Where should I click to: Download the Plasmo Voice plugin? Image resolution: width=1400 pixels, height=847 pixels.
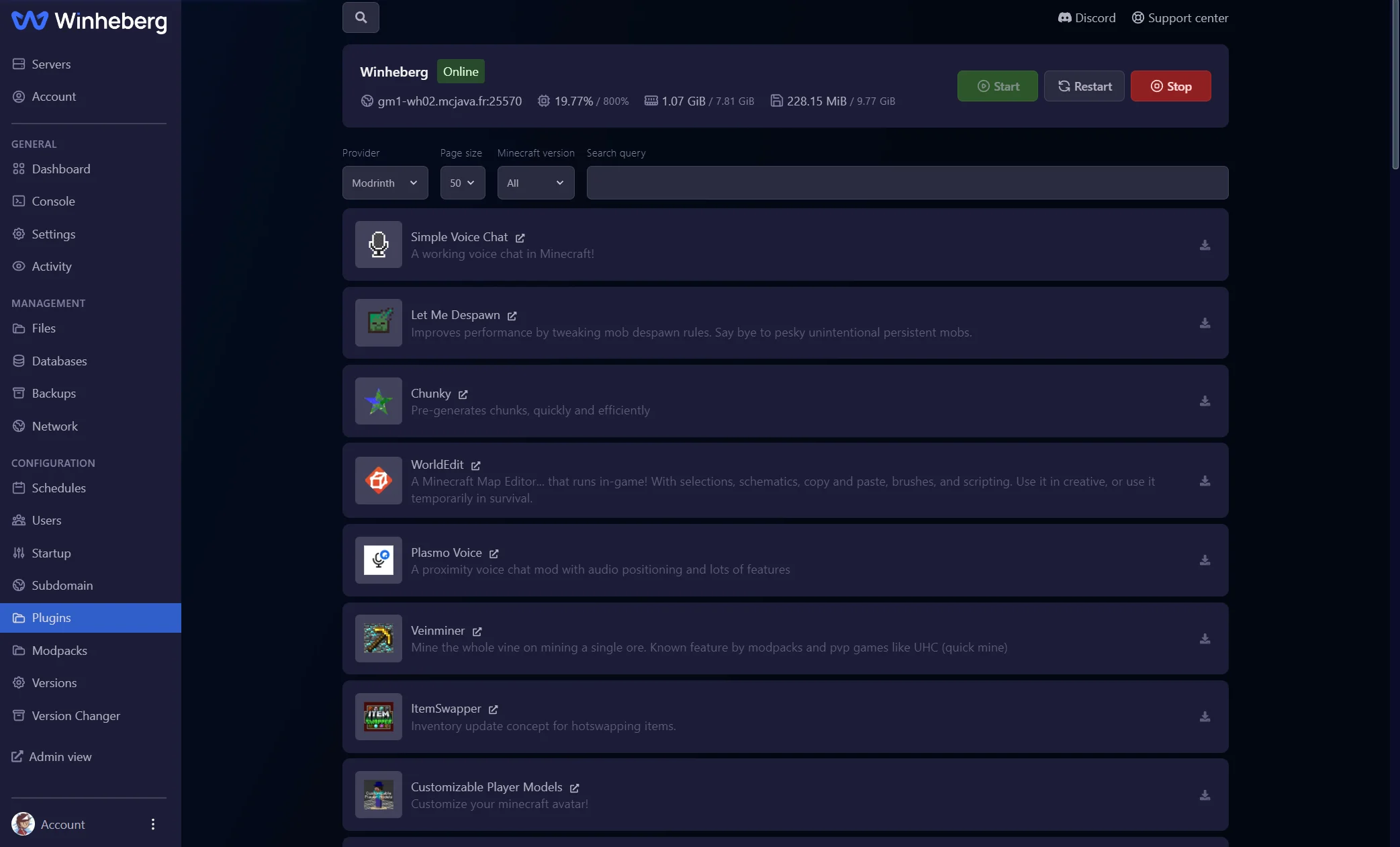tap(1205, 560)
